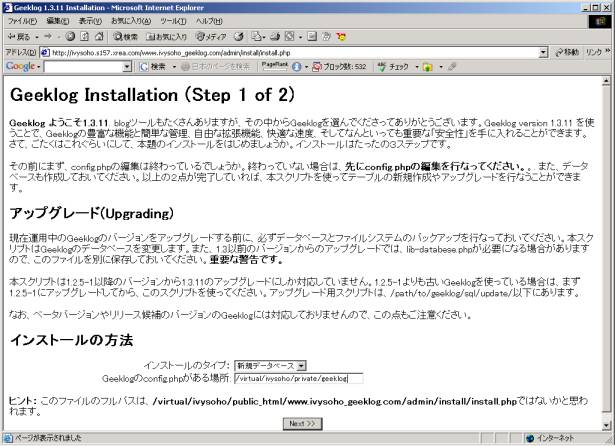Click the Back (戻る) arrow button
Screen dimensions: 615x446
pos(18,36)
